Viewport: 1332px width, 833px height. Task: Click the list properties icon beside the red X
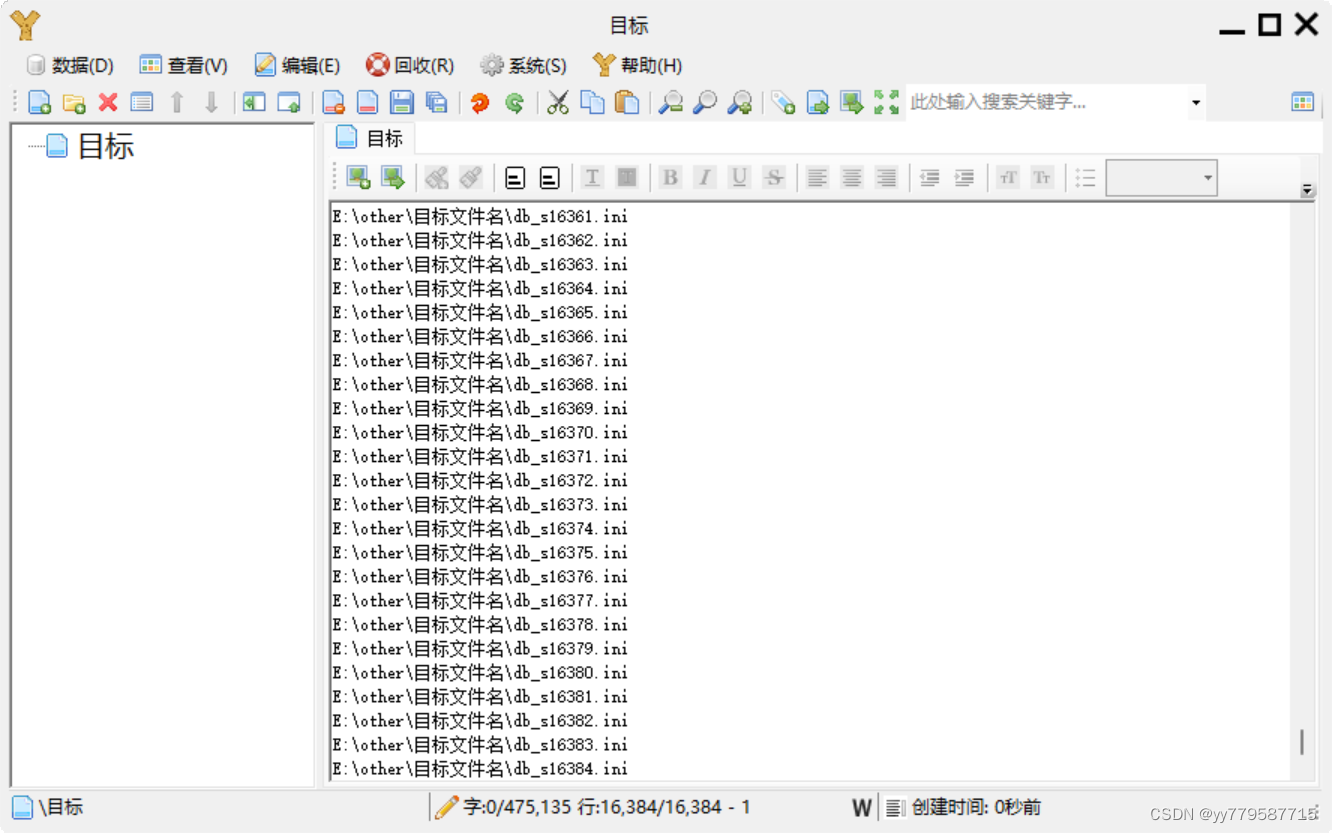coord(142,102)
